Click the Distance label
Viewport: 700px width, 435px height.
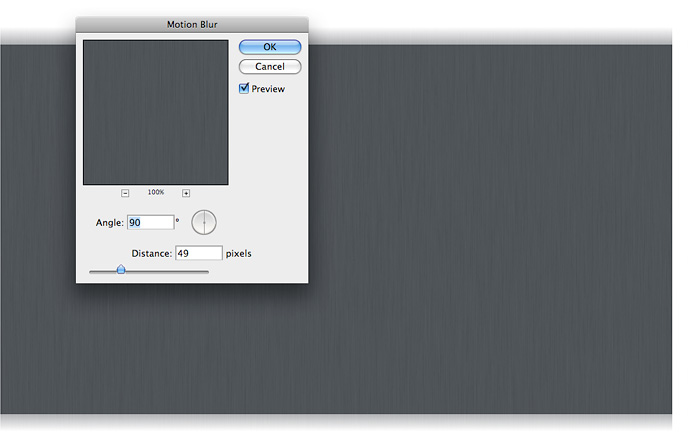(151, 254)
